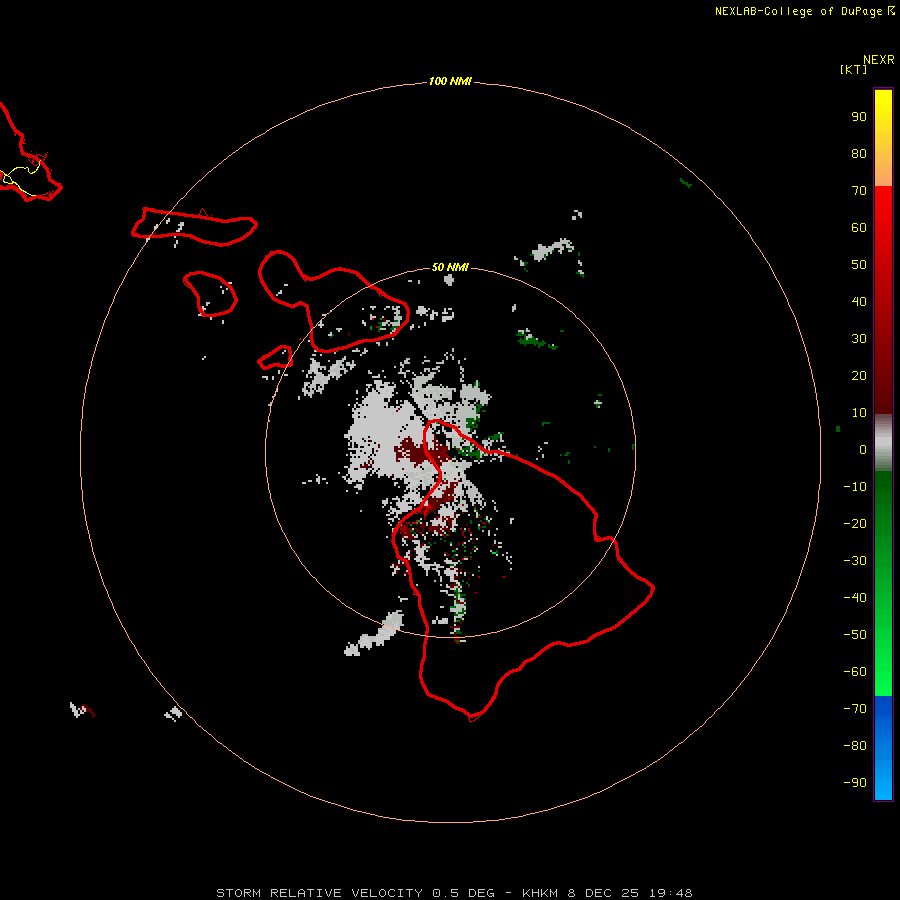Pick the yellow top segment of the color bar
The height and width of the screenshot is (900, 900).
tap(883, 138)
